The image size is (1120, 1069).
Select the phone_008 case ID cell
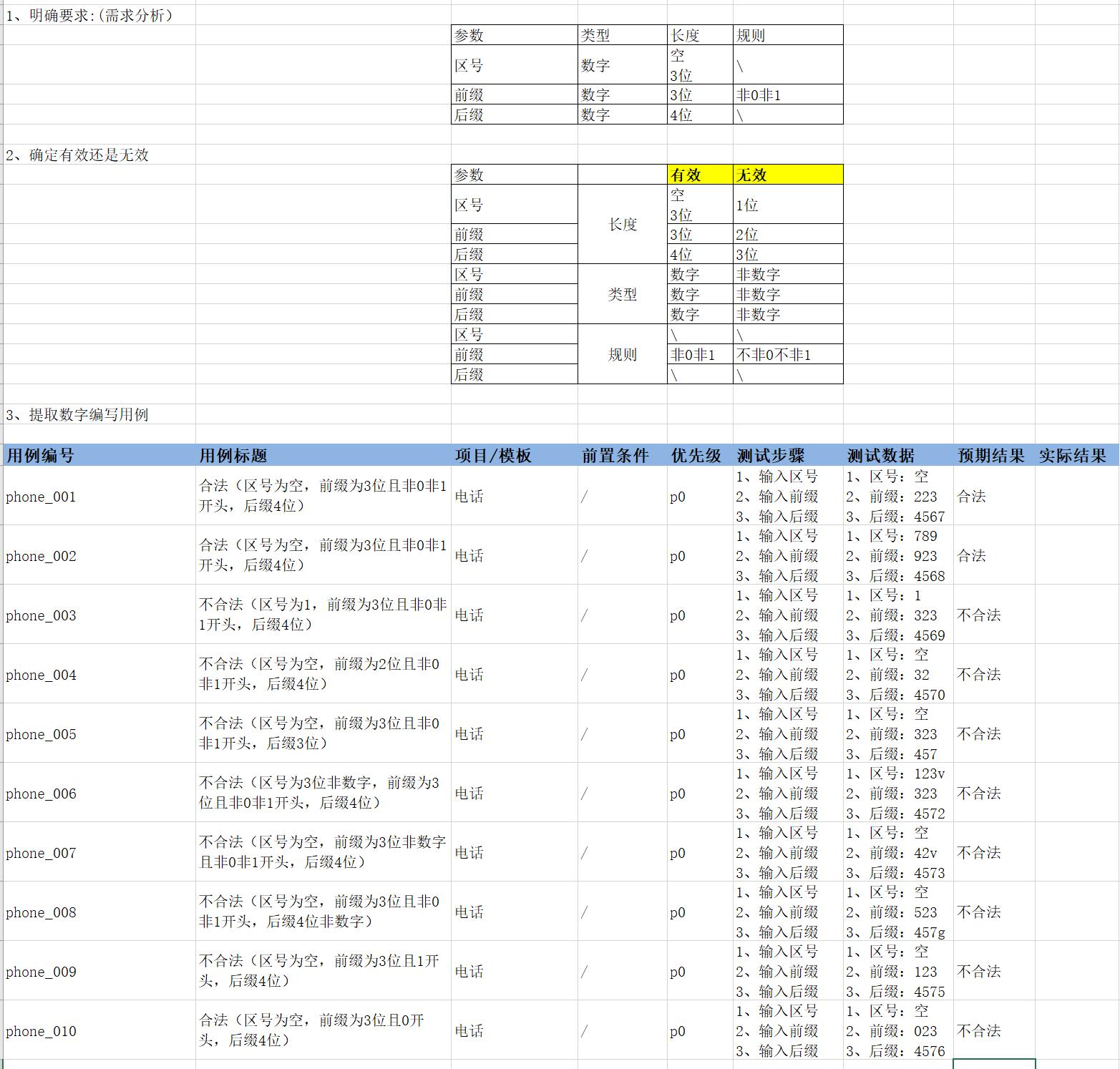coord(99,912)
